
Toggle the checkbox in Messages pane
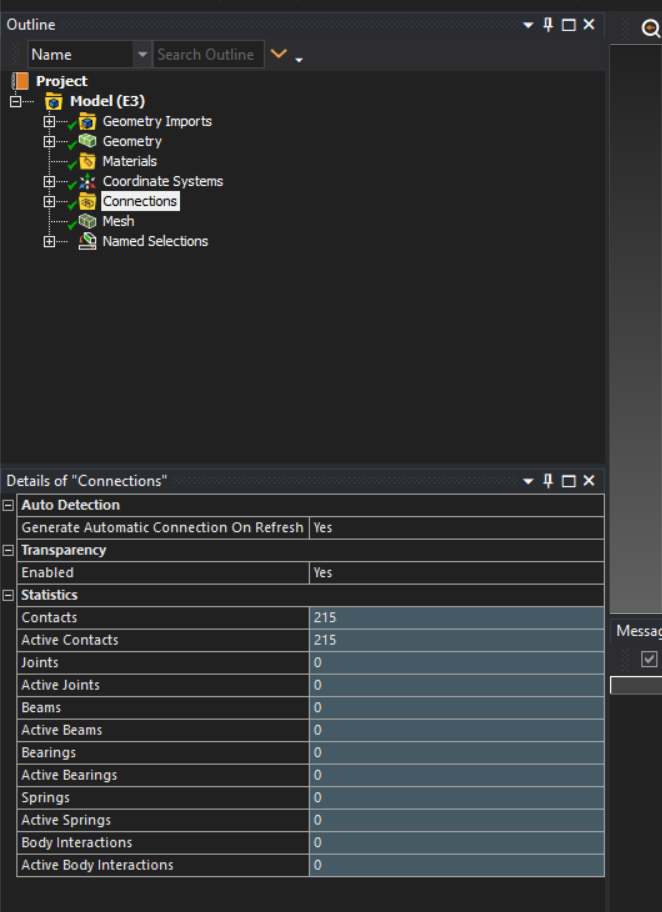(x=649, y=659)
